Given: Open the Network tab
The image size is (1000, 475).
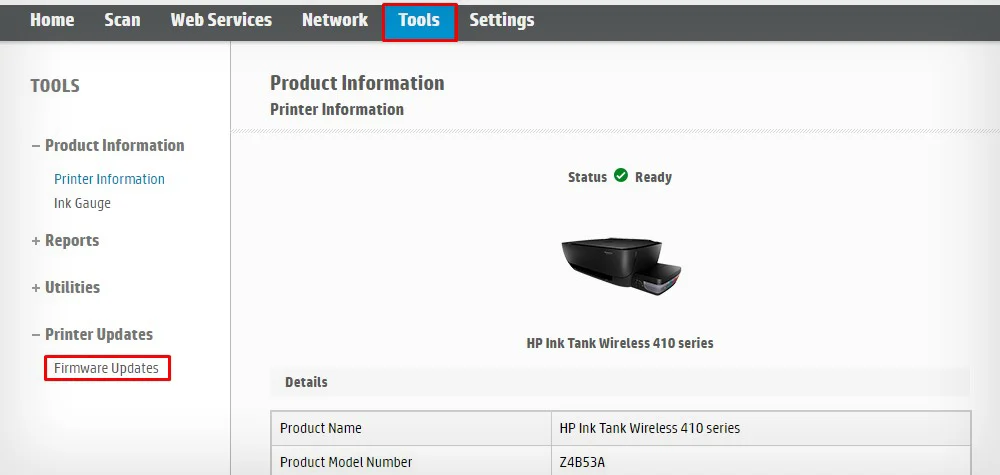Looking at the screenshot, I should click(335, 20).
